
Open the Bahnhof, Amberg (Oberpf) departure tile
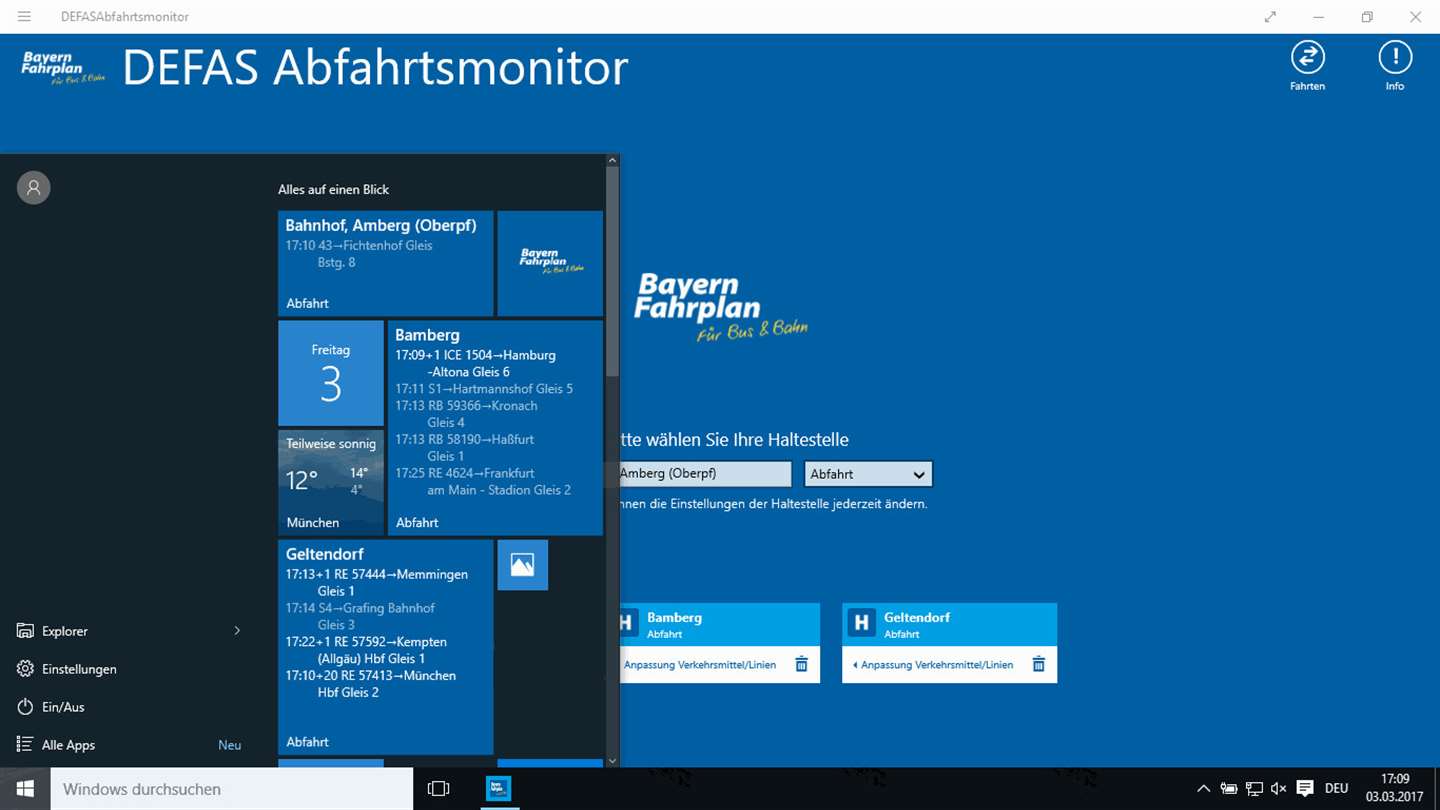[x=385, y=263]
